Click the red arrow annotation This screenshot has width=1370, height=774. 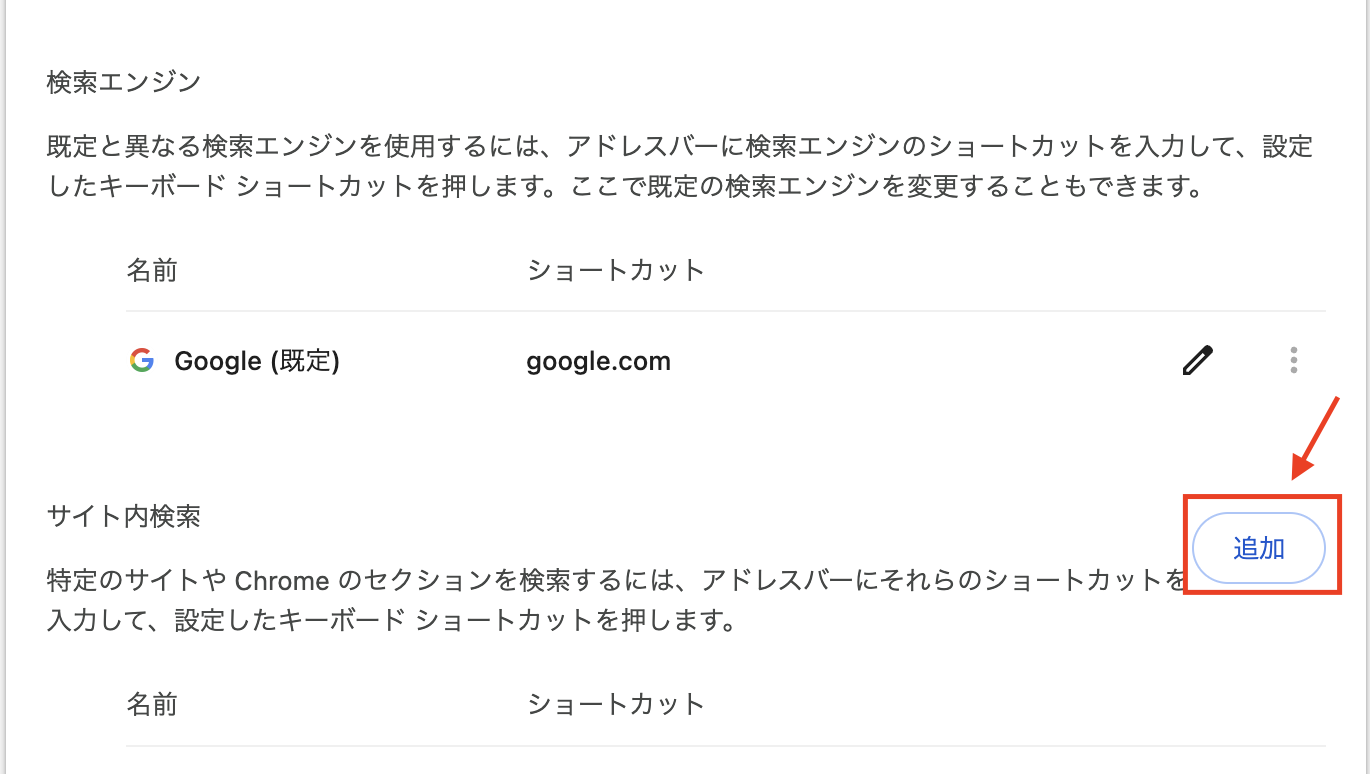[x=1316, y=437]
